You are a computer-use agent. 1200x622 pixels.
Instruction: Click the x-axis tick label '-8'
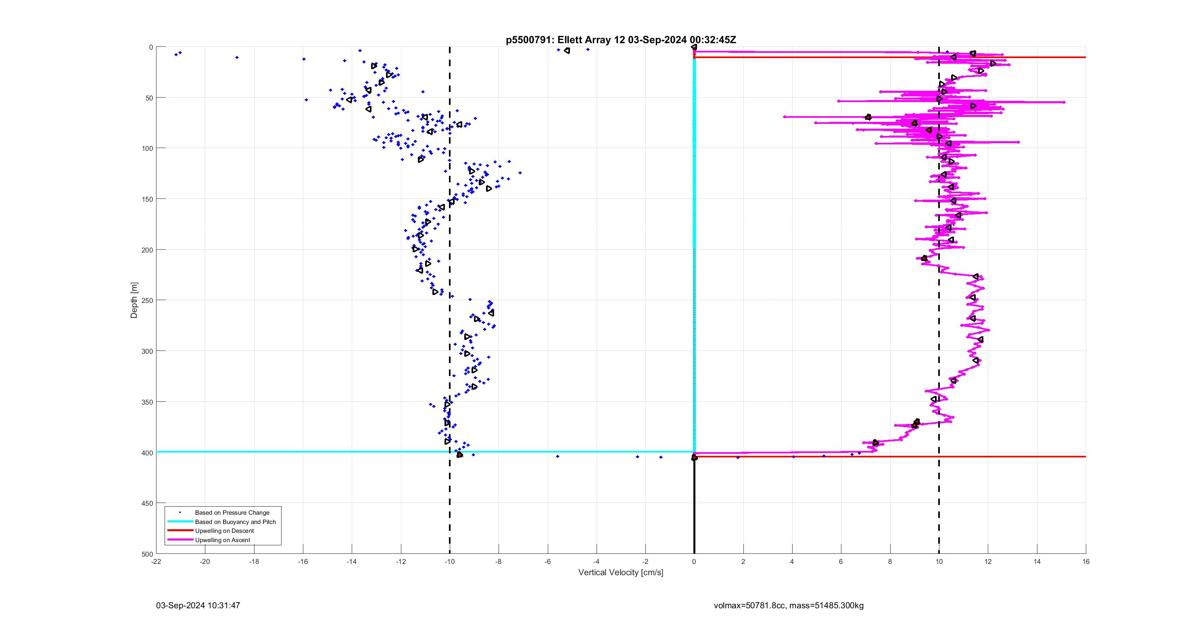498,562
